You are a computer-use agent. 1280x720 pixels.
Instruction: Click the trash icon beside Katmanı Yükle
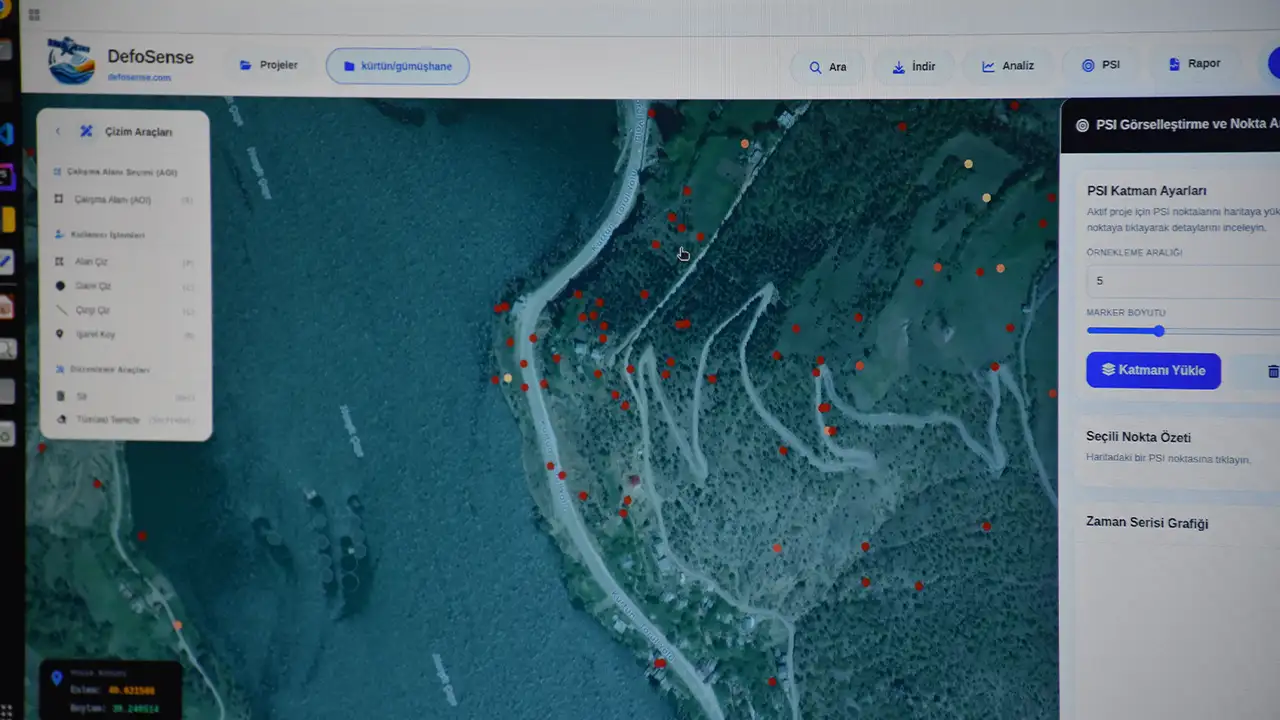pos(1272,371)
